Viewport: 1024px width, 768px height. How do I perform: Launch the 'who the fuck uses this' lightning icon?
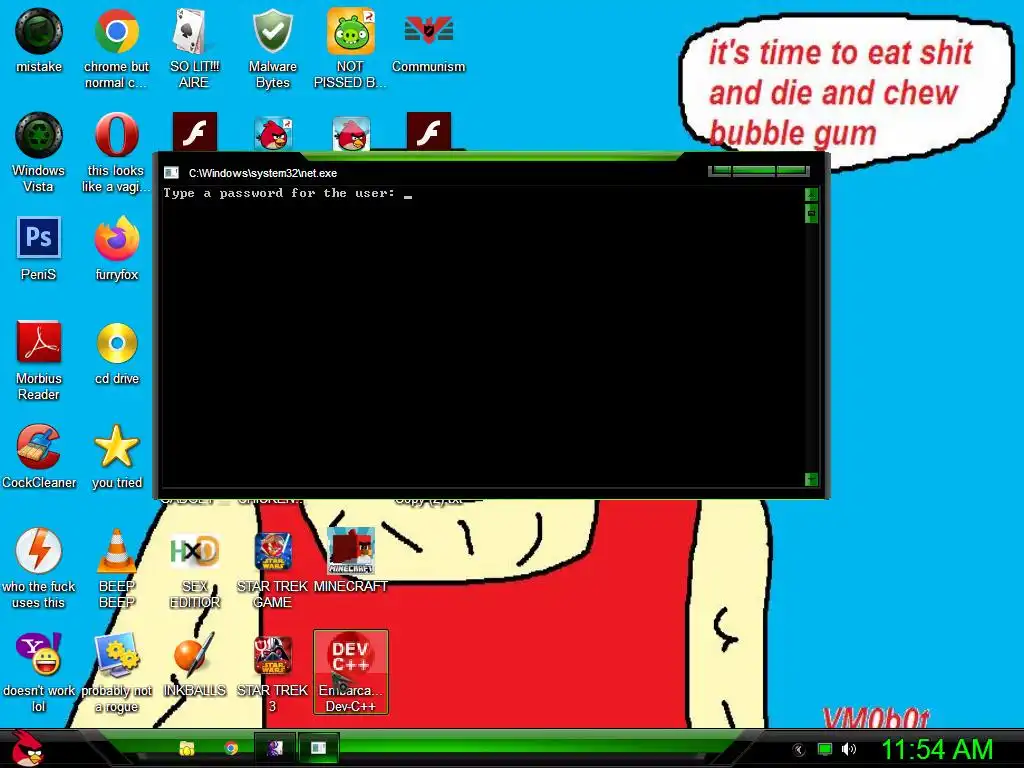click(39, 568)
